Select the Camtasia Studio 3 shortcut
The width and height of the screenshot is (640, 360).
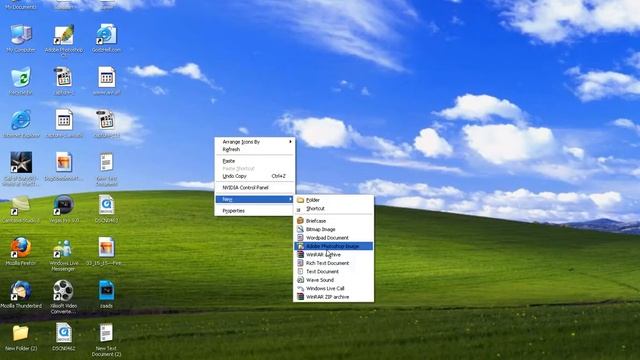coord(21,205)
